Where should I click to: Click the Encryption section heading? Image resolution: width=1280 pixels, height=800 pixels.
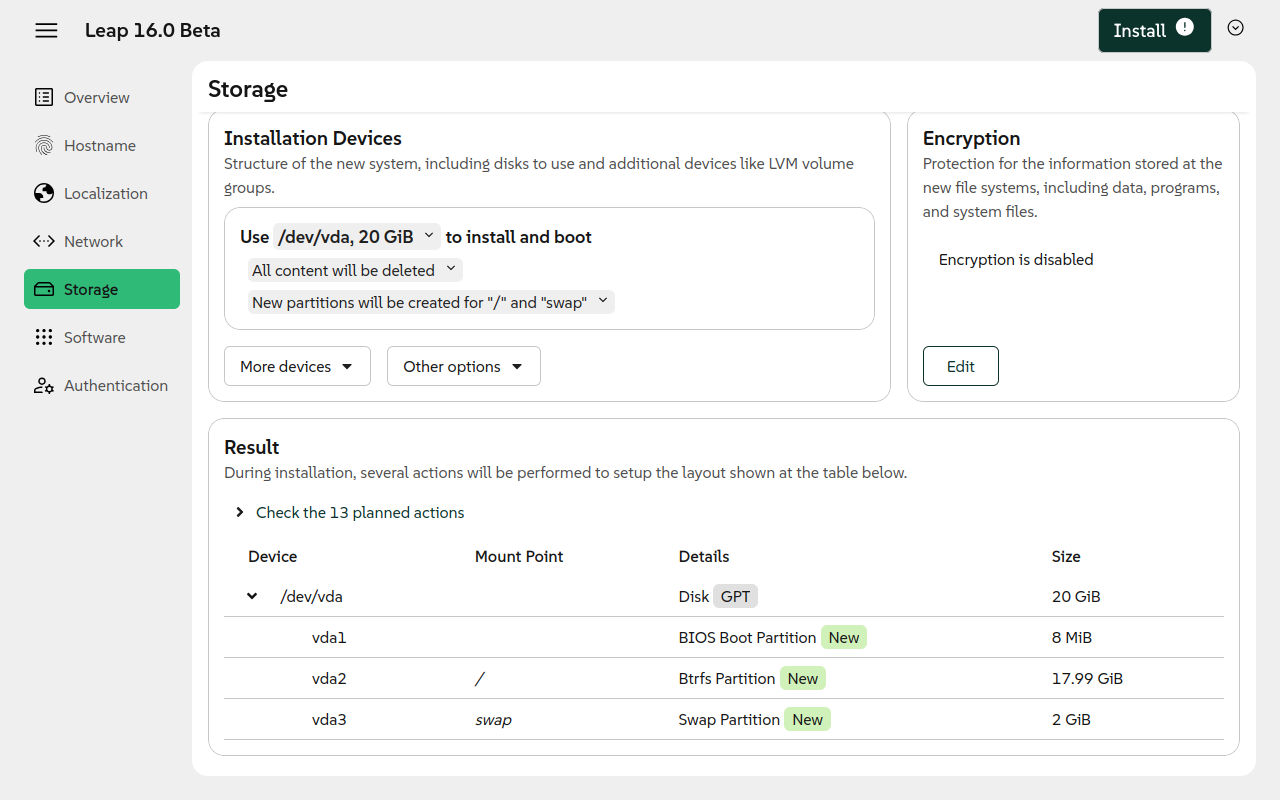pos(971,138)
